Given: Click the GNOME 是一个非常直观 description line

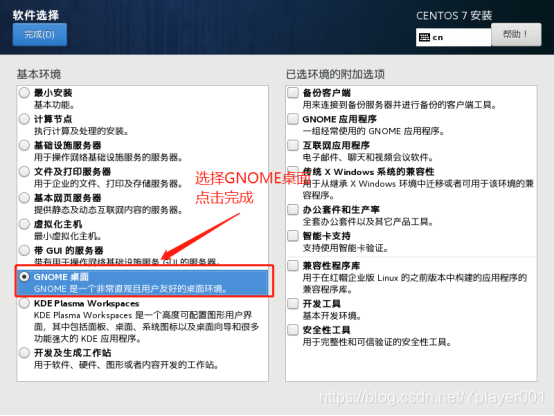Looking at the screenshot, I should click(131, 289).
